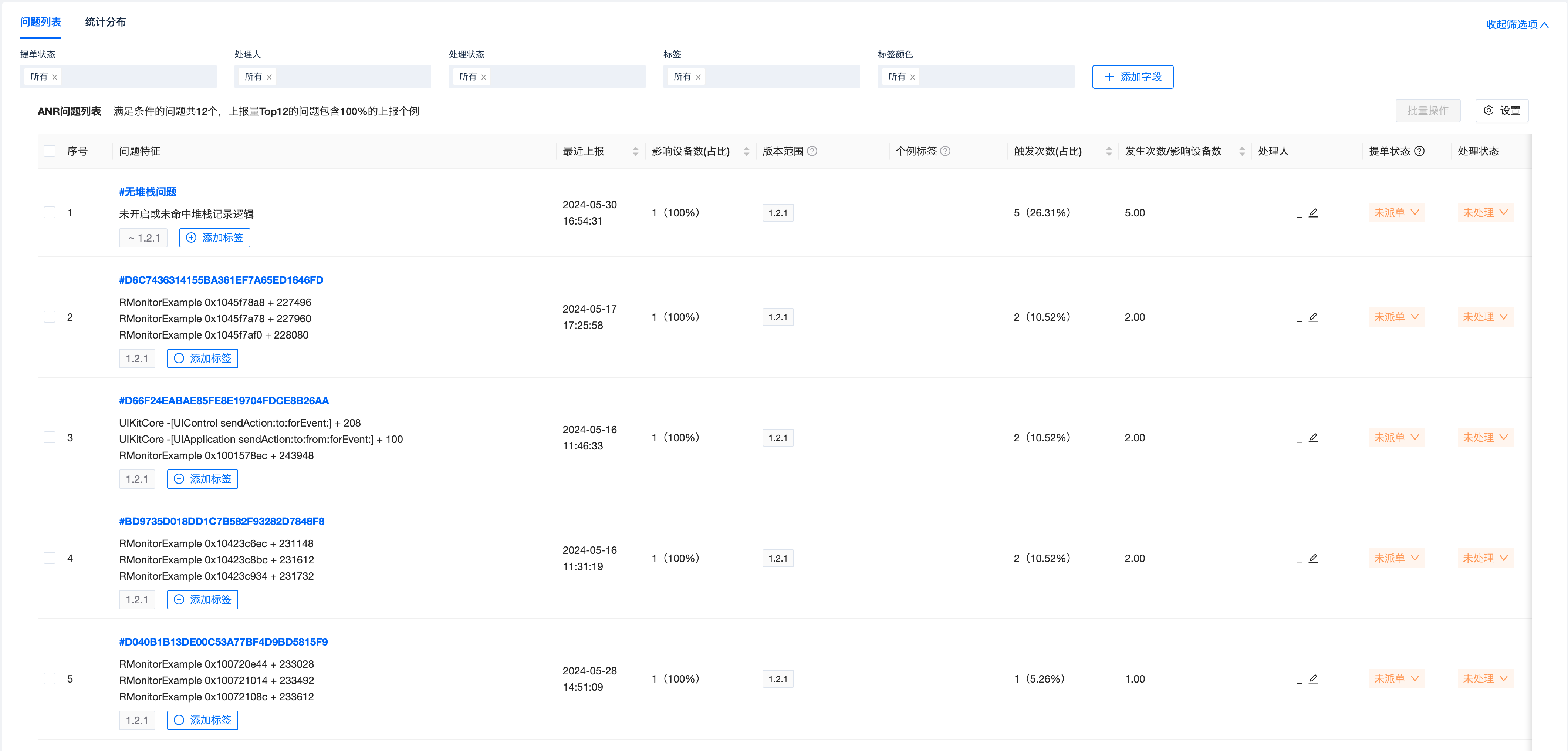Sort by 最近上报 using the sort arrows
Image resolution: width=1568 pixels, height=751 pixels.
tap(635, 151)
